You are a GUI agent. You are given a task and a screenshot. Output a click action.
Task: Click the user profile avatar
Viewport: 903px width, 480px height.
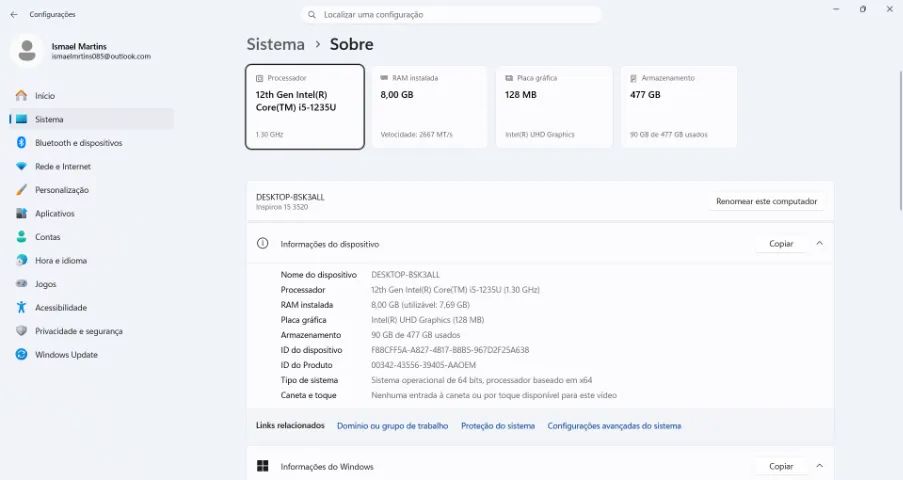26,51
